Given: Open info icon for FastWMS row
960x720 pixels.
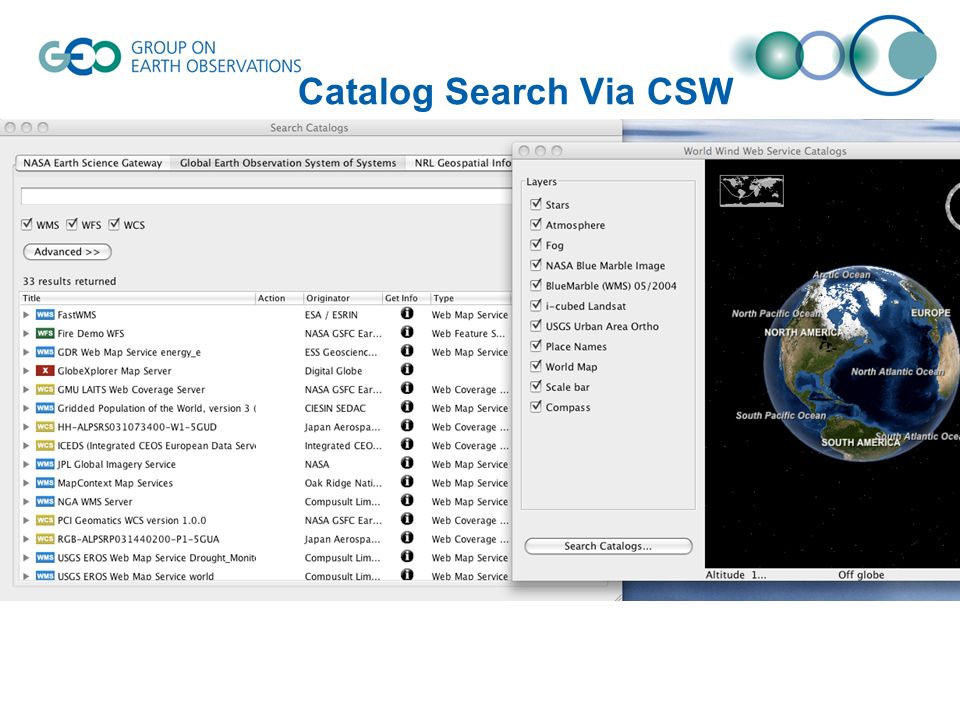Looking at the screenshot, I should (407, 313).
